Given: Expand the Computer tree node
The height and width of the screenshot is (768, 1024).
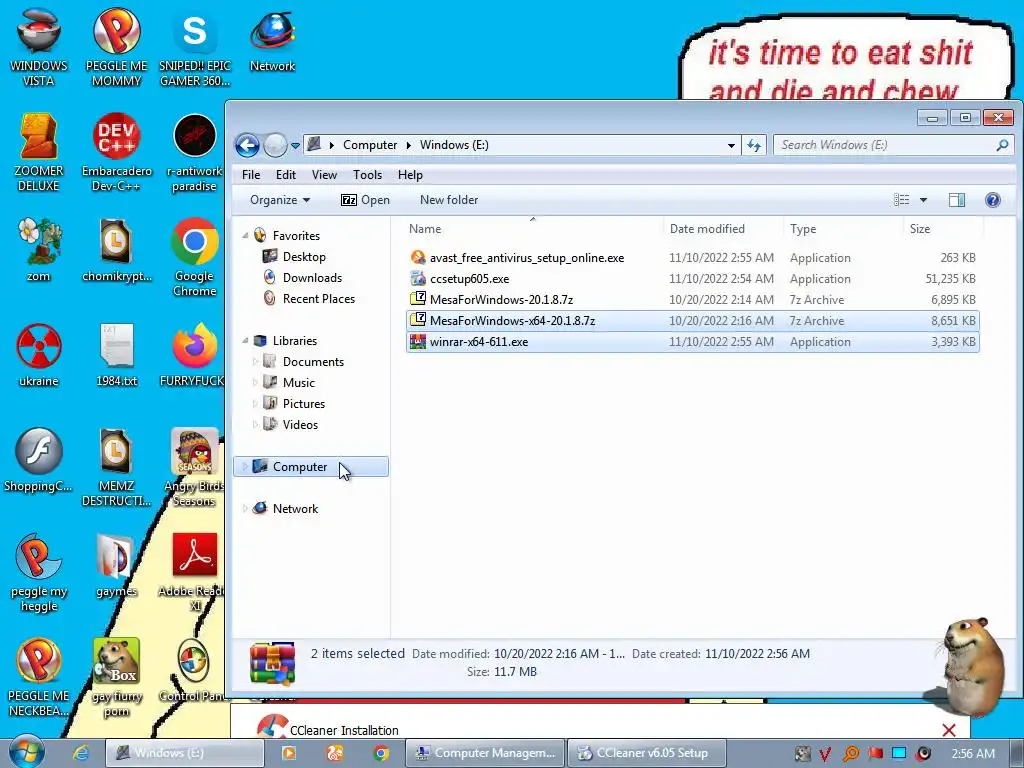Looking at the screenshot, I should (x=246, y=466).
